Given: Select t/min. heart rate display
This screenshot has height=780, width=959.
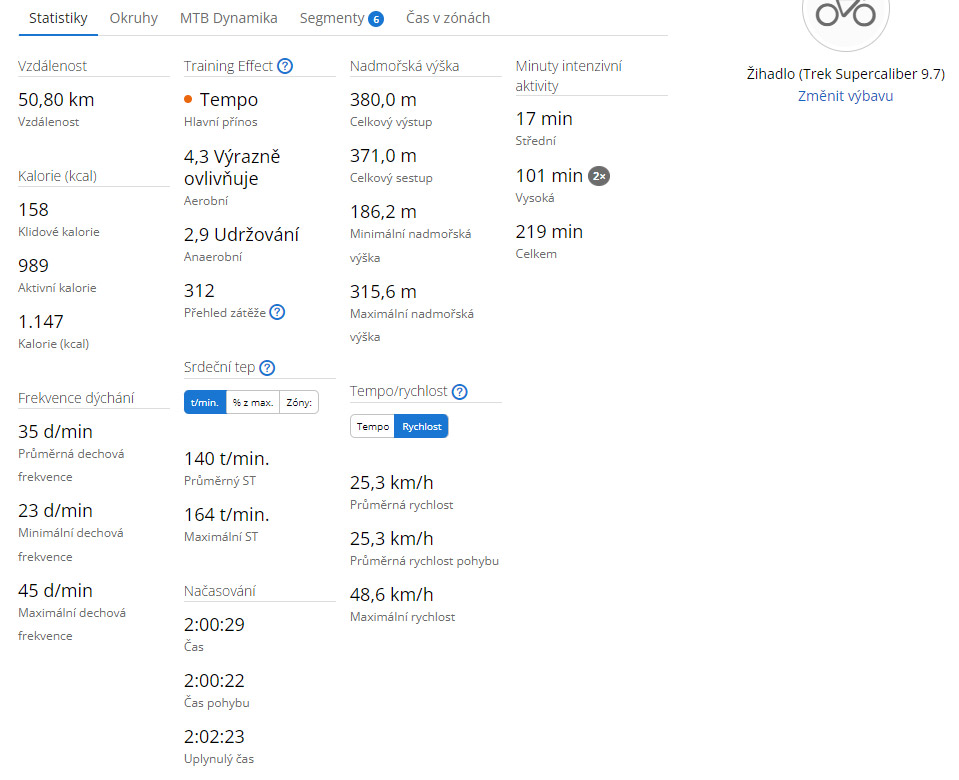Looking at the screenshot, I should point(205,403).
